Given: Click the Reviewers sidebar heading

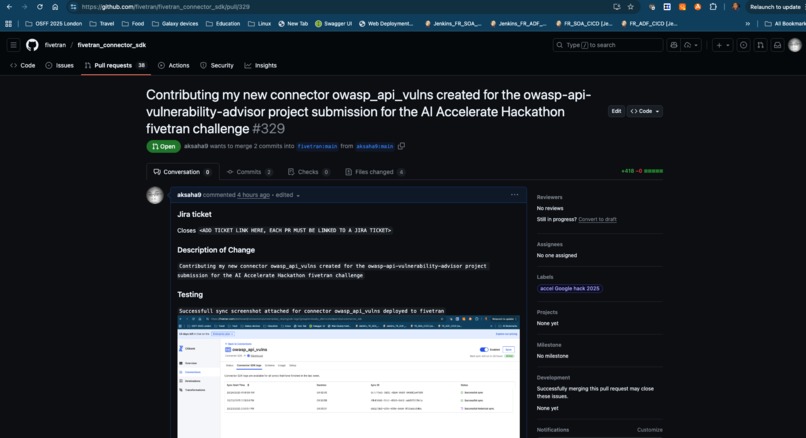Looking at the screenshot, I should click(549, 197).
